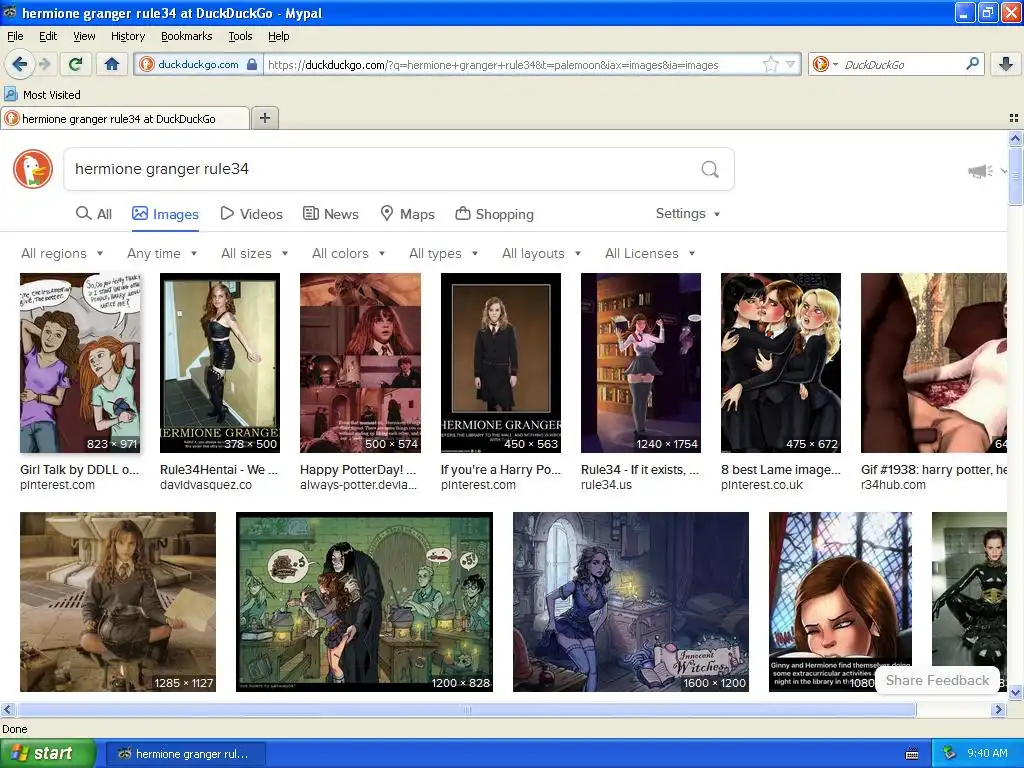Open the Edit menu
The width and height of the screenshot is (1024, 768).
point(48,36)
